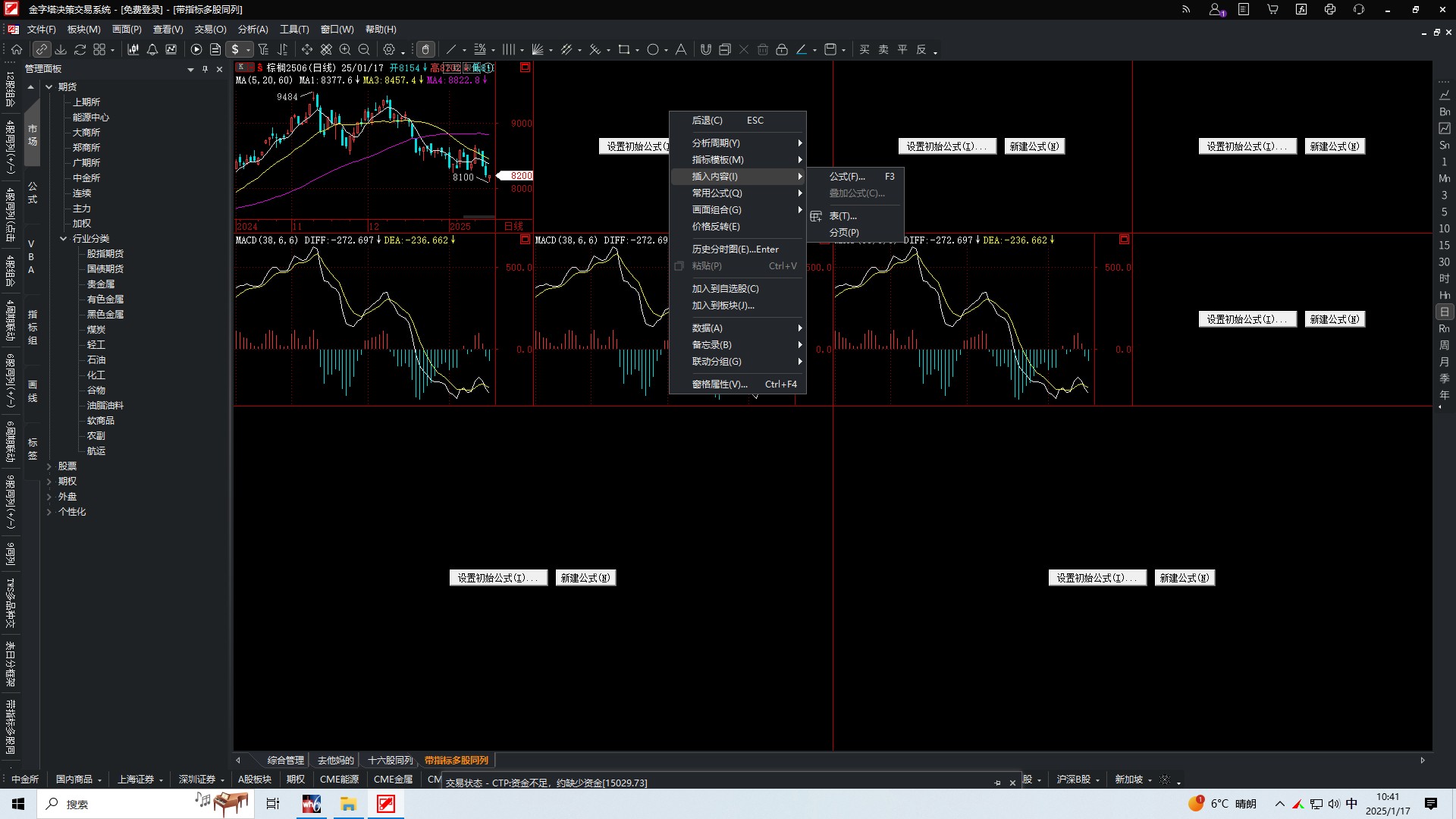Image resolution: width=1456 pixels, height=819 pixels.
Task: Select 公式(F)... in the submenu
Action: (846, 177)
